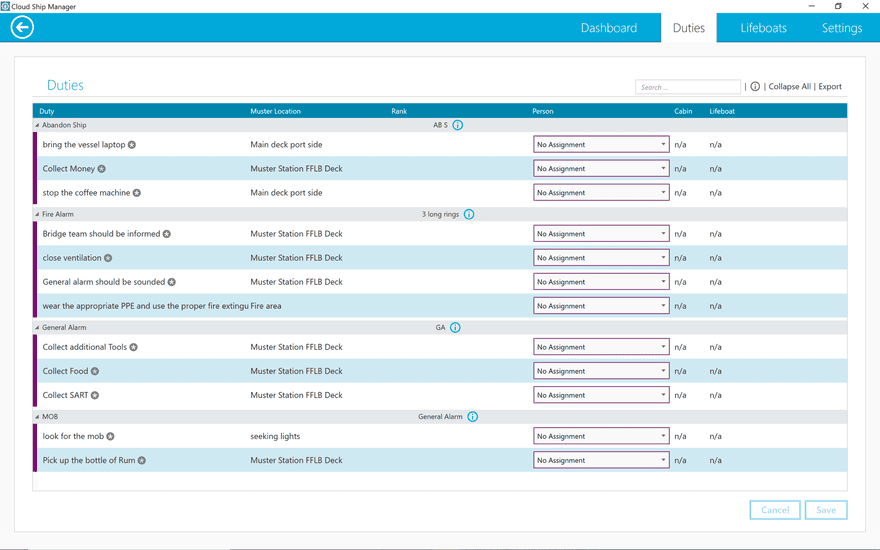Show info for MOB General Alarm signal
The height and width of the screenshot is (550, 880).
473,416
